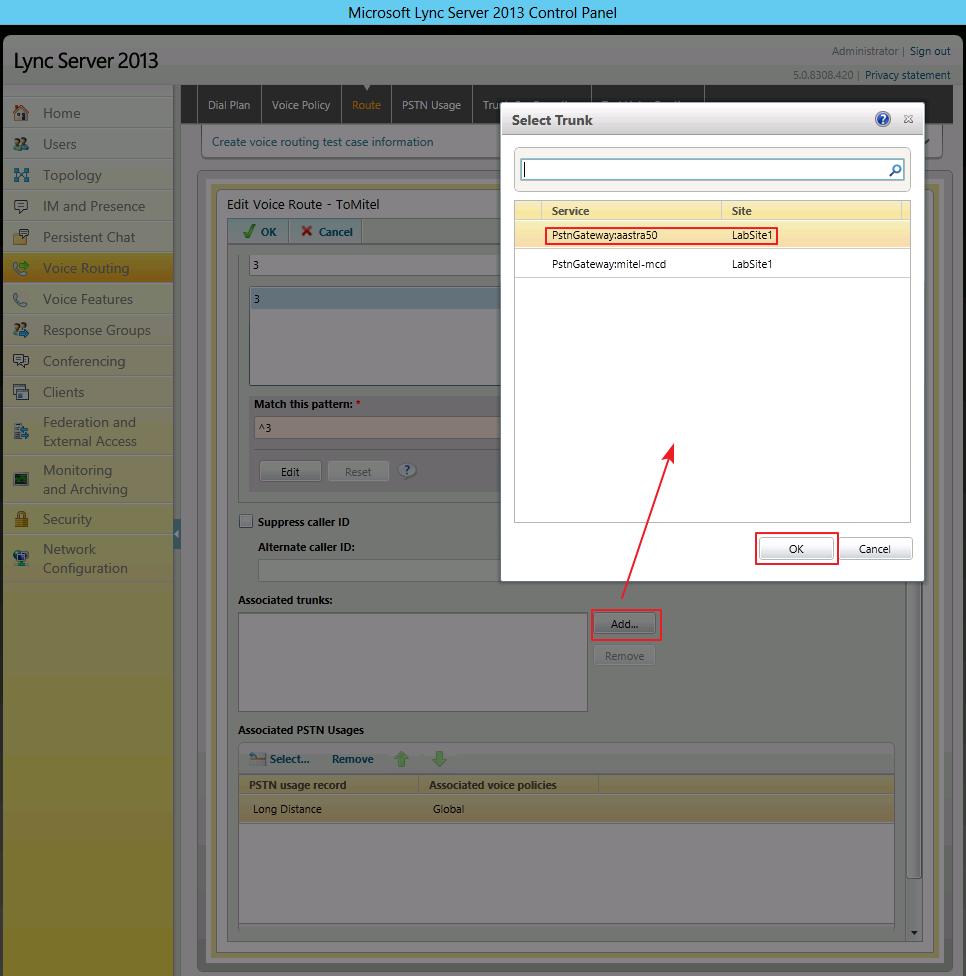Click the help icon in Select Trunk dialog
This screenshot has height=976, width=966.
click(x=882, y=119)
